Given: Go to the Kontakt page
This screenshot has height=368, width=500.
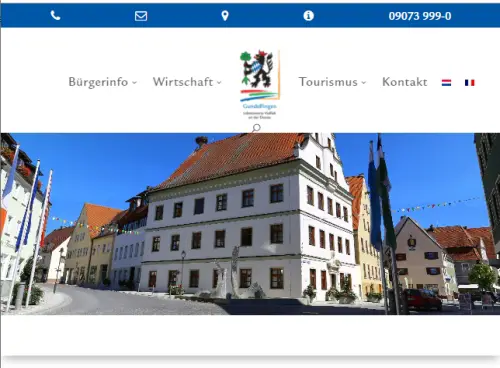Looking at the screenshot, I should [405, 82].
